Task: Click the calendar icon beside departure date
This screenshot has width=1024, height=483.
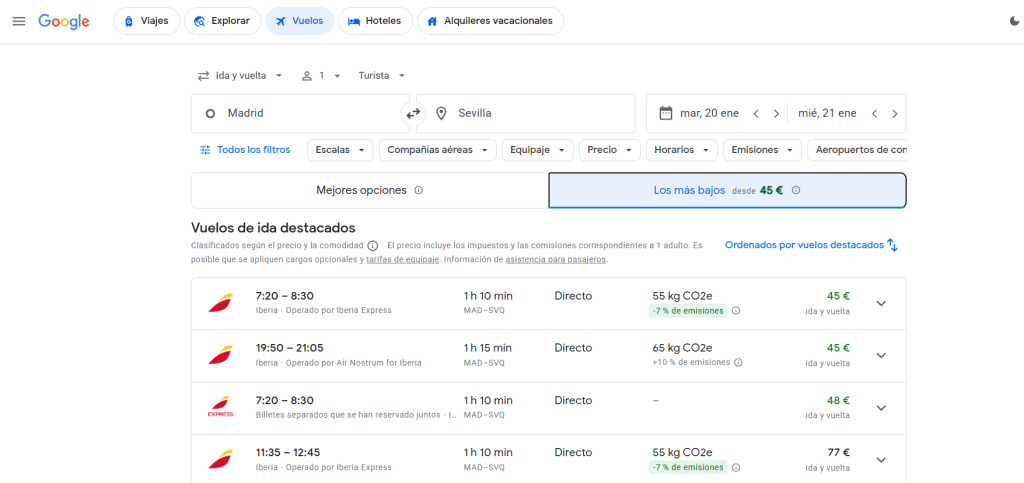Action: pyautogui.click(x=665, y=113)
